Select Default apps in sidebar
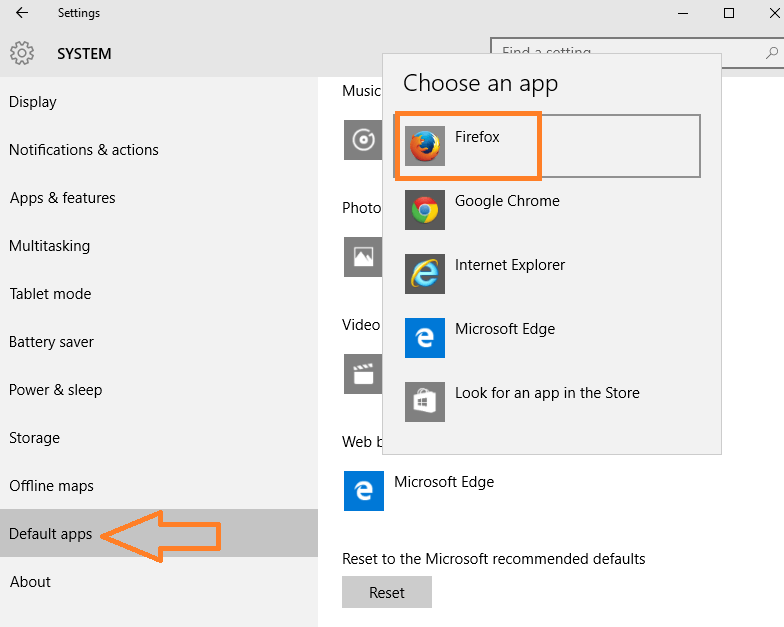The image size is (784, 627). [159, 533]
